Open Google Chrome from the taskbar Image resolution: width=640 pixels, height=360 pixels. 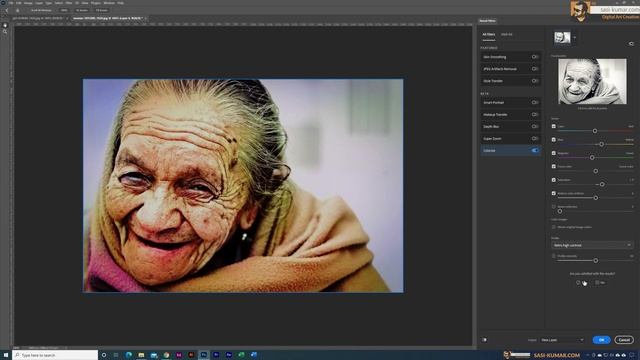(166, 355)
